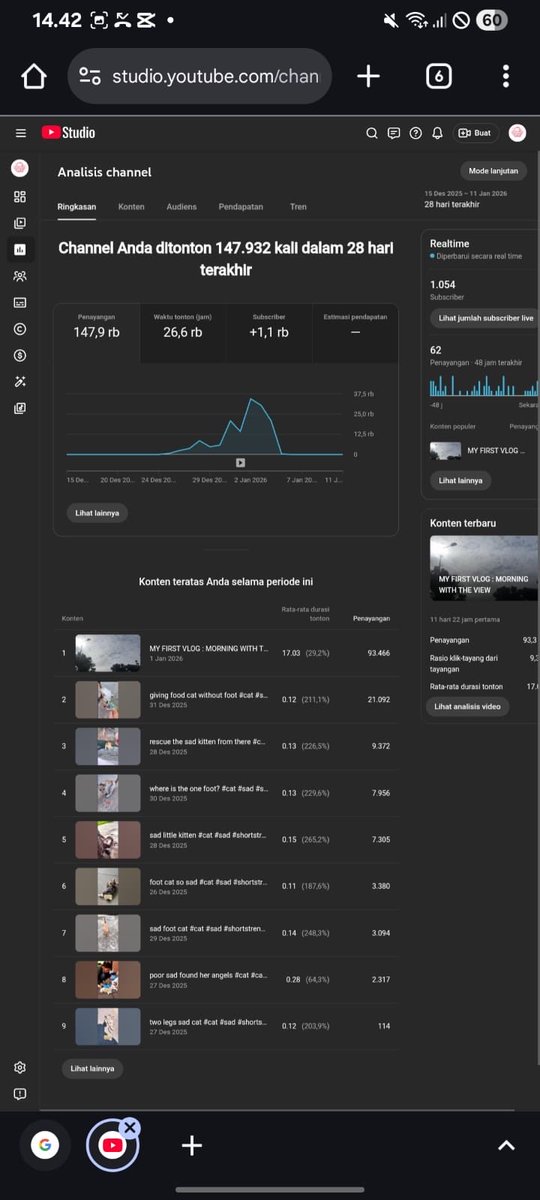Tap the Google app icon in bottom bar
This screenshot has width=540, height=1200.
pyautogui.click(x=45, y=1145)
